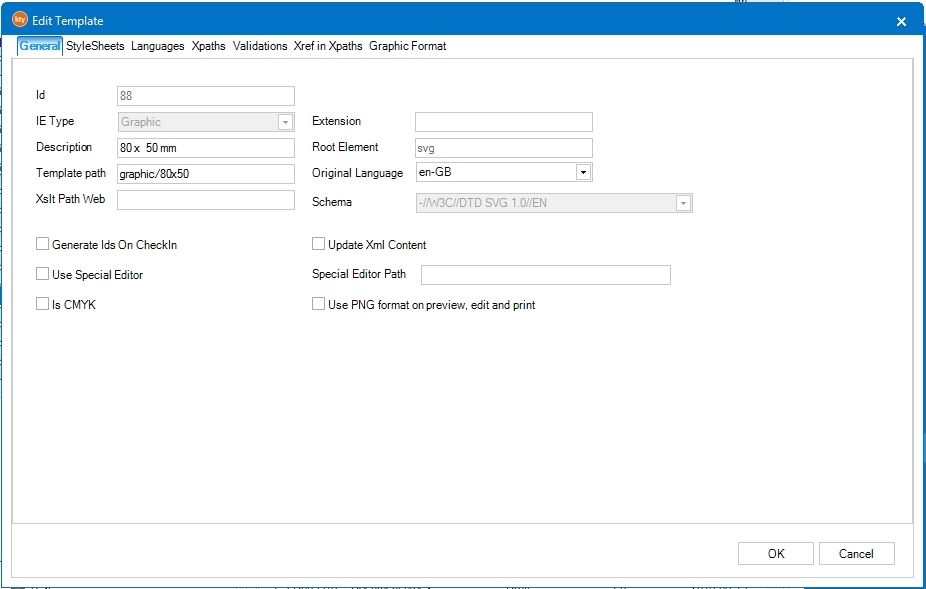
Task: Check the Is CMYK option
Action: [43, 304]
